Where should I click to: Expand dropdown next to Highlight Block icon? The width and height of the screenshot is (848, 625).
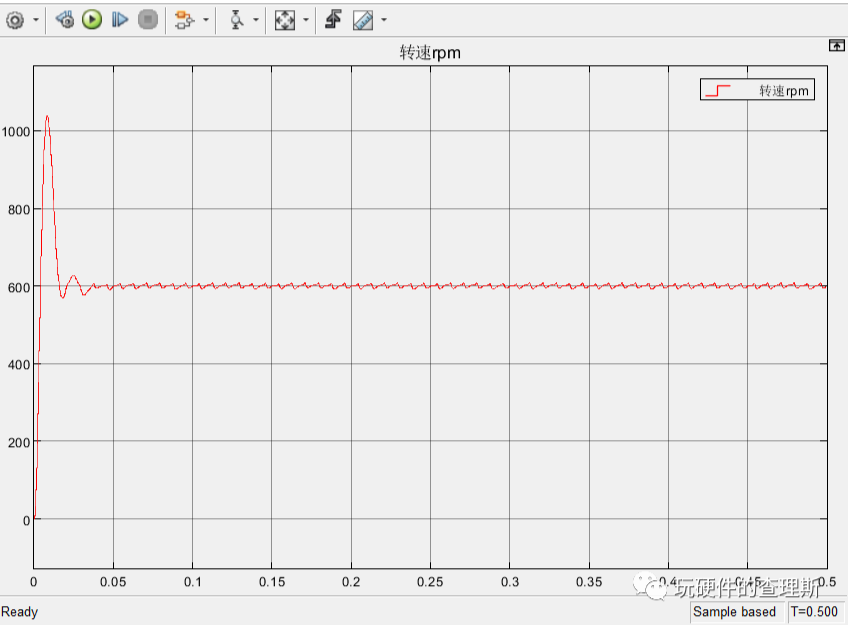pyautogui.click(x=206, y=20)
